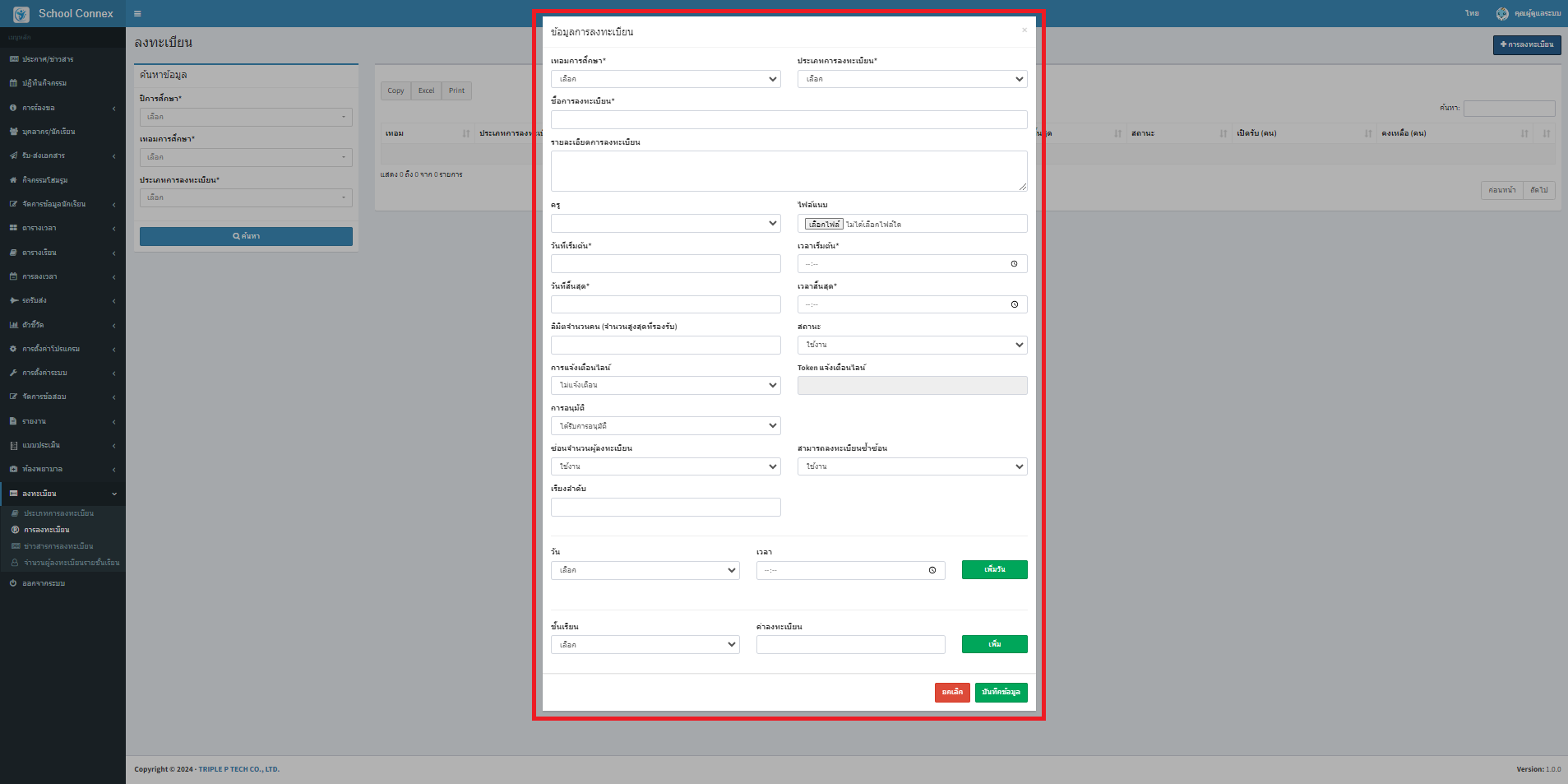
Task: Expand the จัดการข้อมูลนักเรียน sidebar menu
Action: [x=62, y=204]
